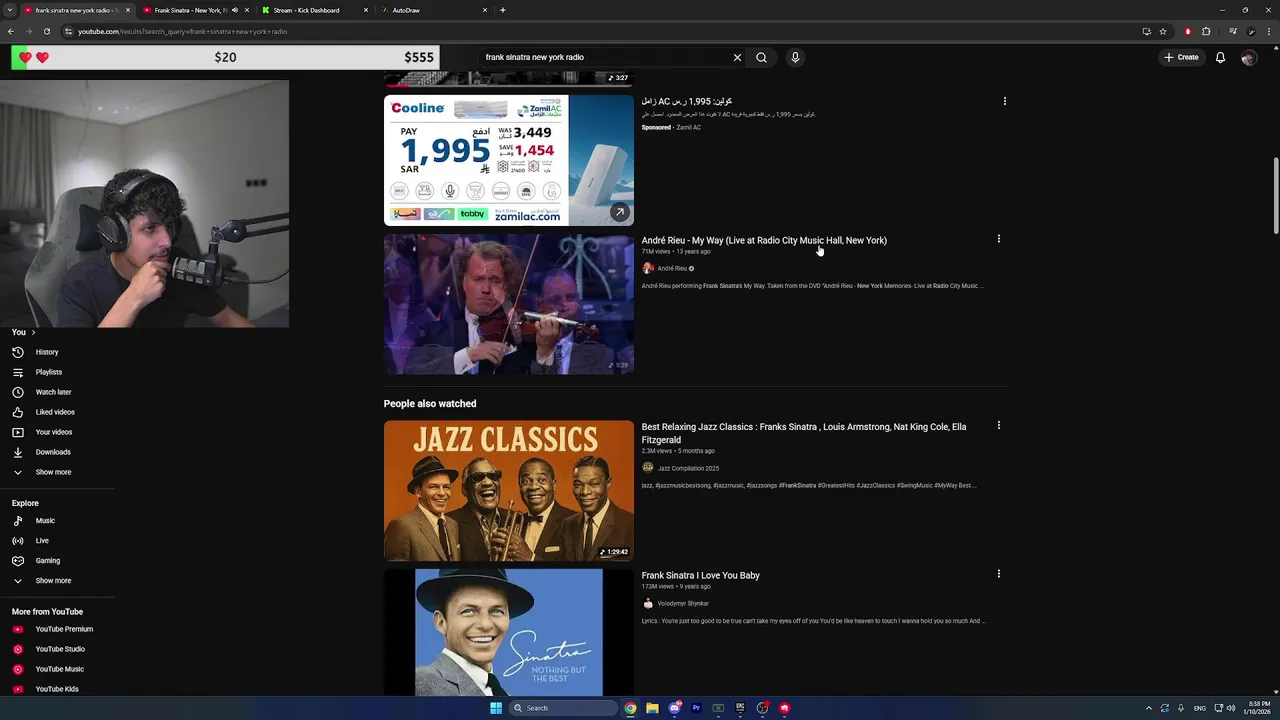Viewport: 1280px width, 720px height.
Task: Open the André Rieu violin thumbnail
Action: click(509, 304)
